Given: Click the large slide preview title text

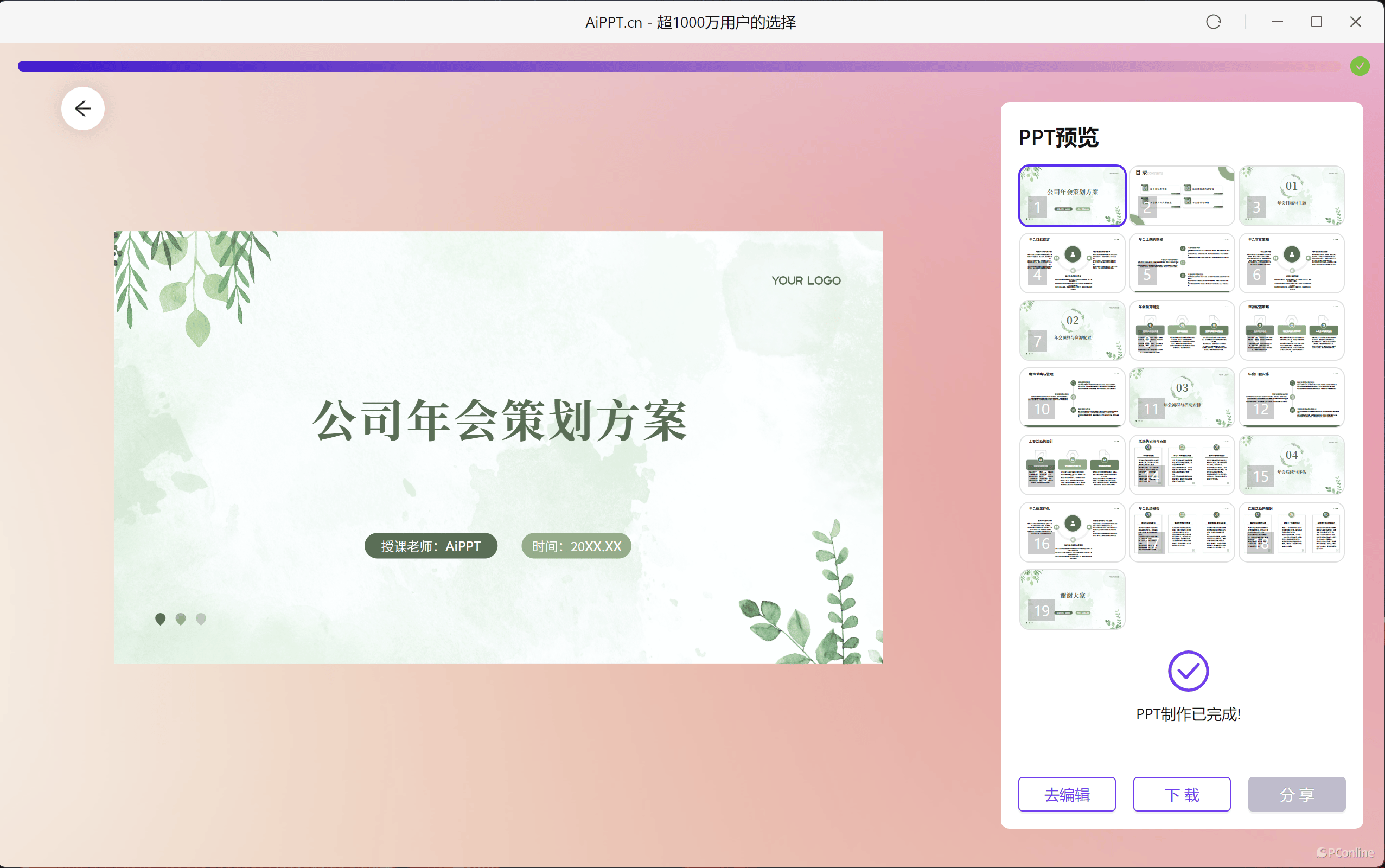Looking at the screenshot, I should pos(499,421).
